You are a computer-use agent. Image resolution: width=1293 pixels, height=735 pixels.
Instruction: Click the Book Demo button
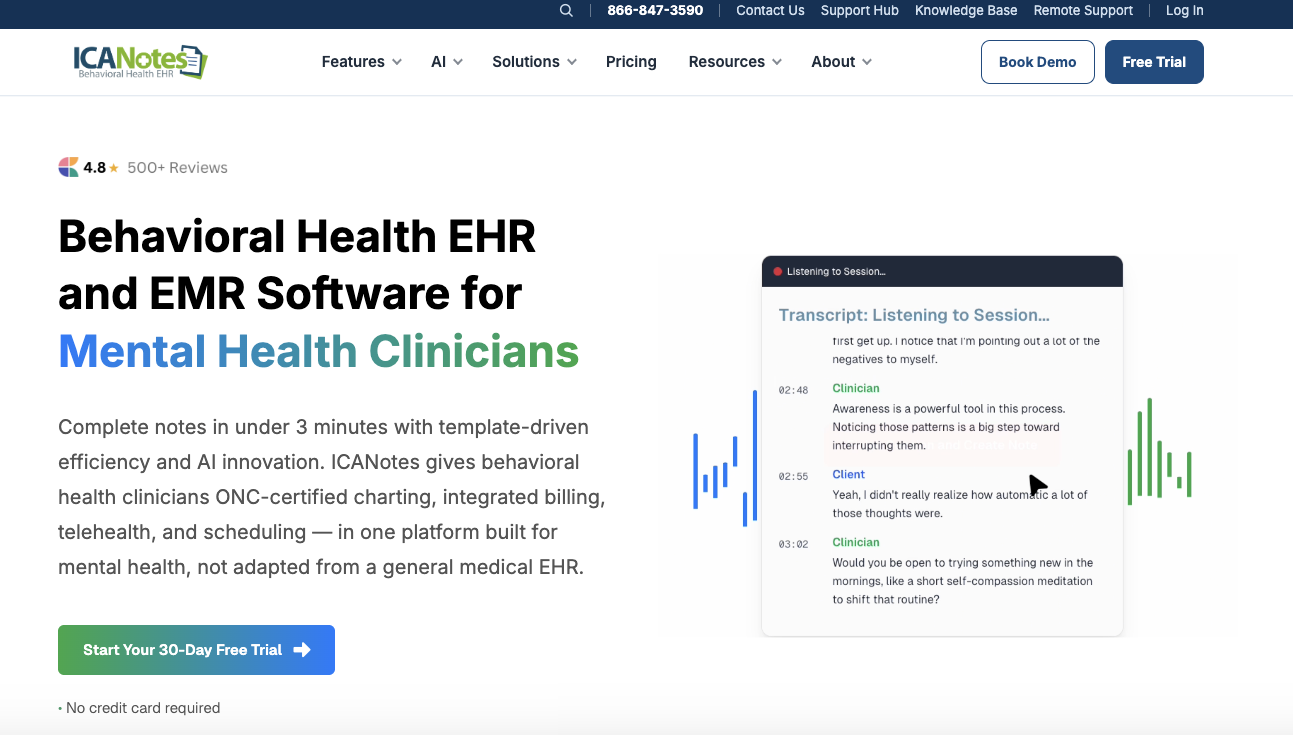pyautogui.click(x=1038, y=62)
